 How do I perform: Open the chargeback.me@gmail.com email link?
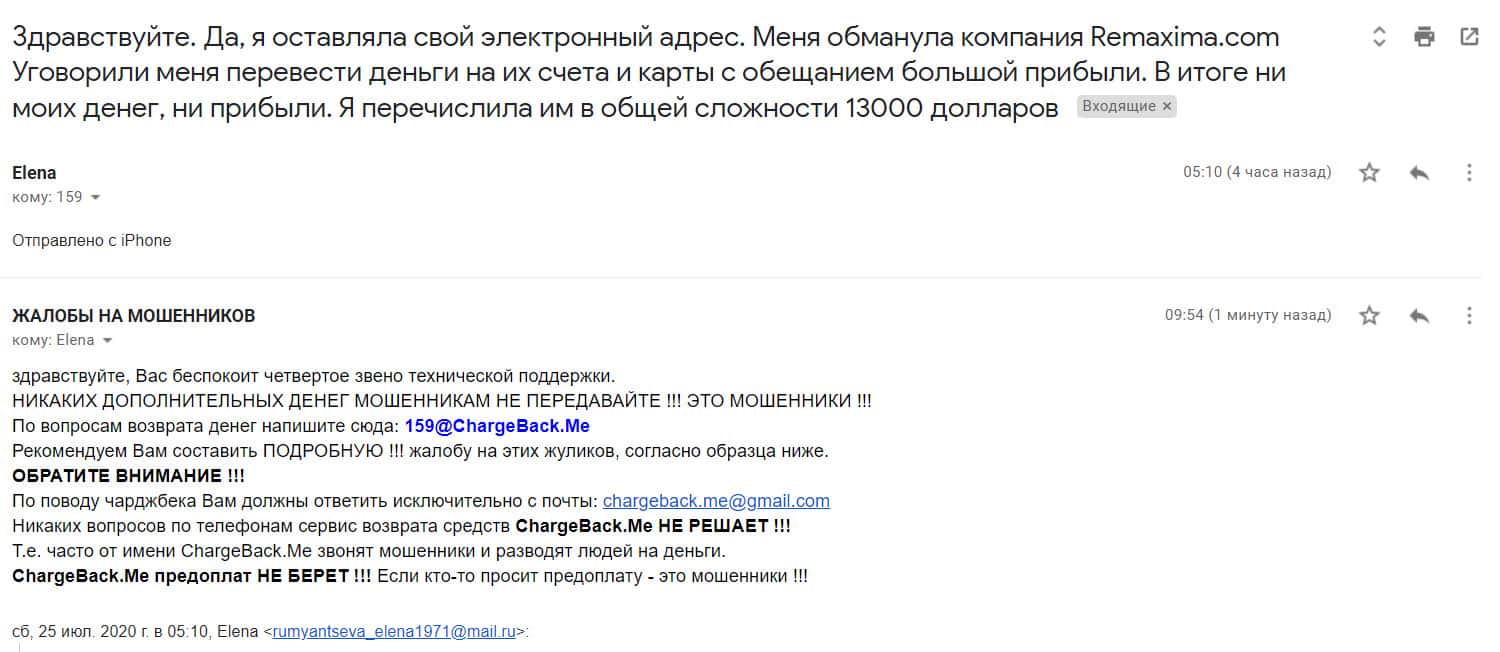coord(716,501)
